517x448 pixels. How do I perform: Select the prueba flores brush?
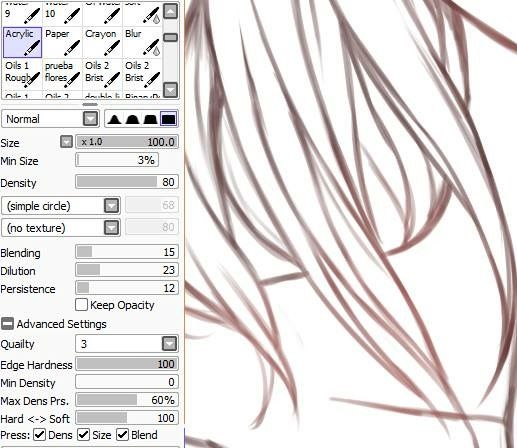click(x=62, y=74)
